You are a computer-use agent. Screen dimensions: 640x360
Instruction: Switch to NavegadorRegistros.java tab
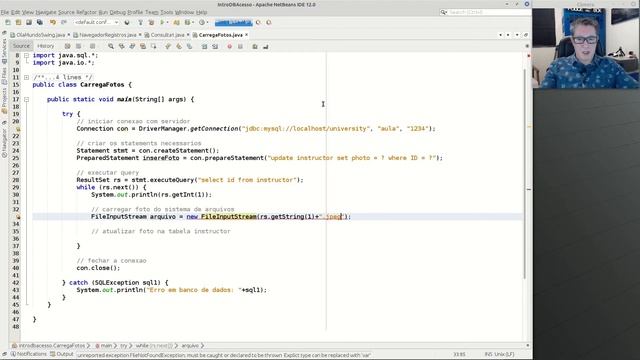(108, 35)
